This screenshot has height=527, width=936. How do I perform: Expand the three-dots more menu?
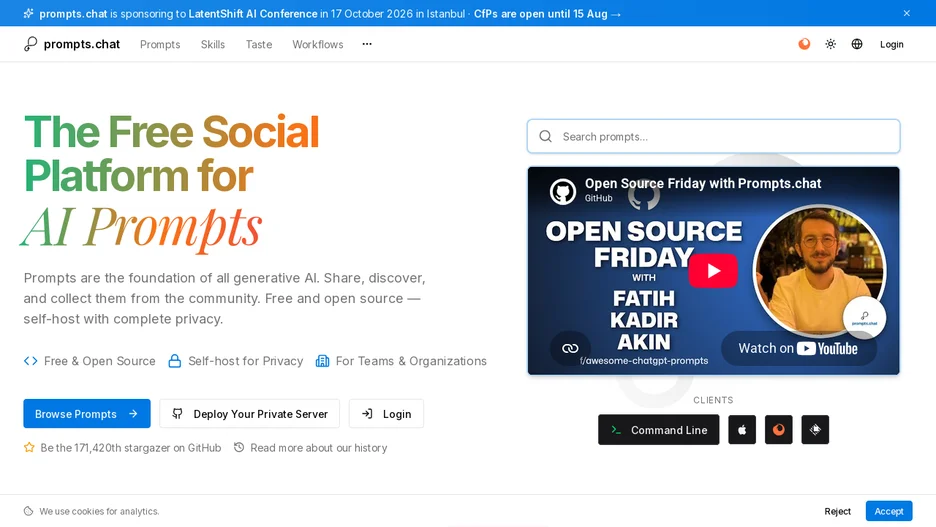point(367,44)
